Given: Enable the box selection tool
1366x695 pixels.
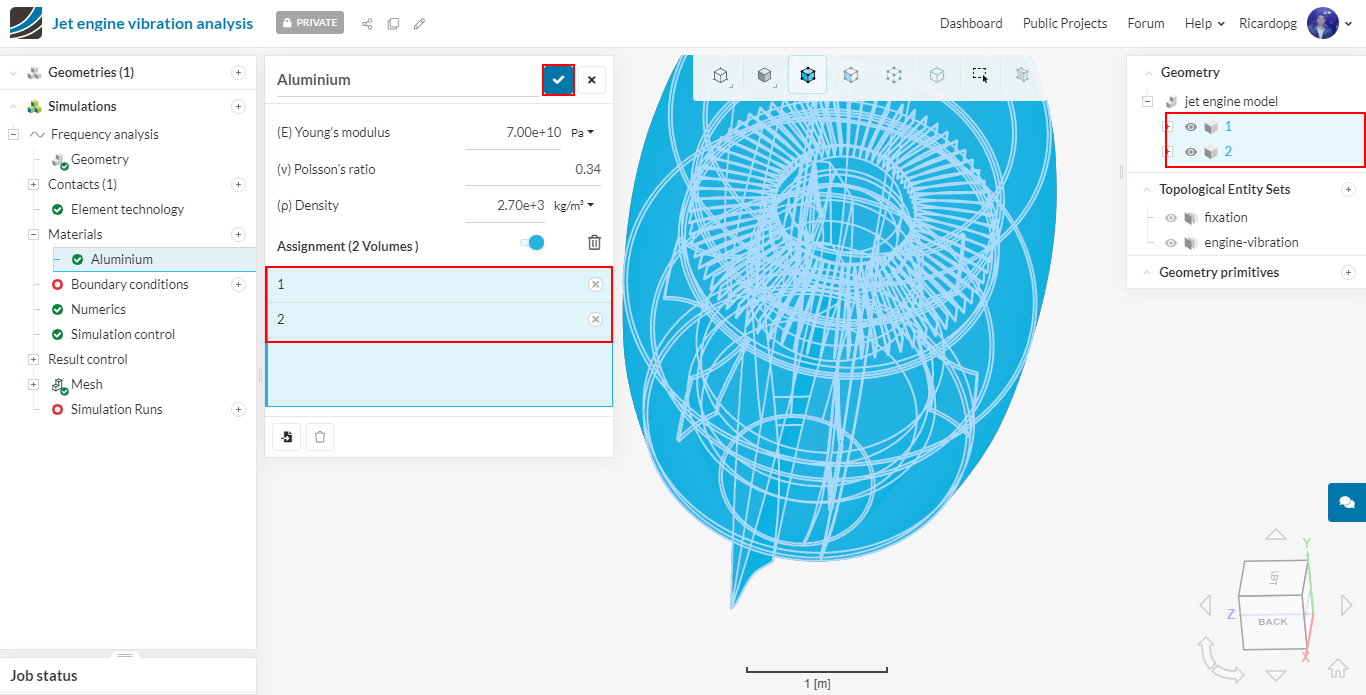Looking at the screenshot, I should [x=980, y=75].
